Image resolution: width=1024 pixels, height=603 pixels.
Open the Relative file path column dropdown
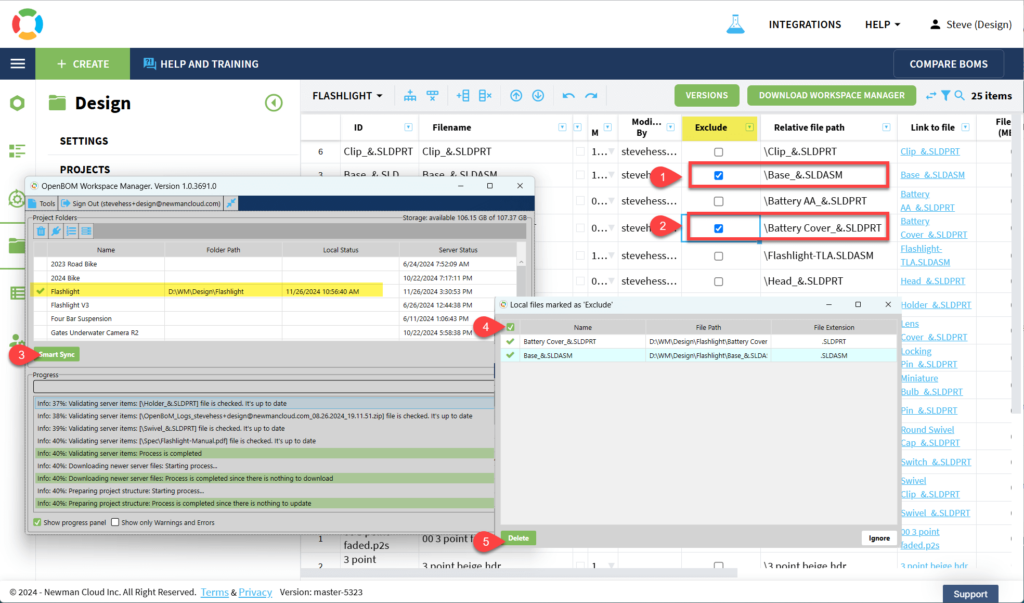click(886, 127)
